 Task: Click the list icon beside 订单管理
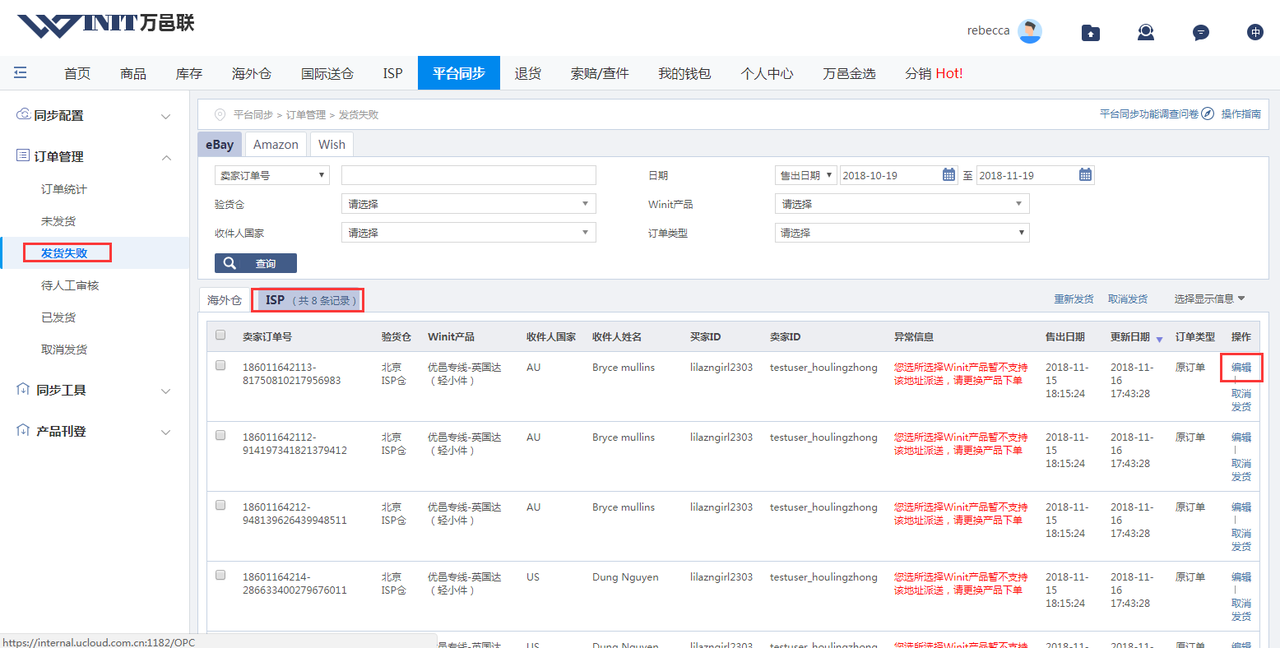[23, 156]
